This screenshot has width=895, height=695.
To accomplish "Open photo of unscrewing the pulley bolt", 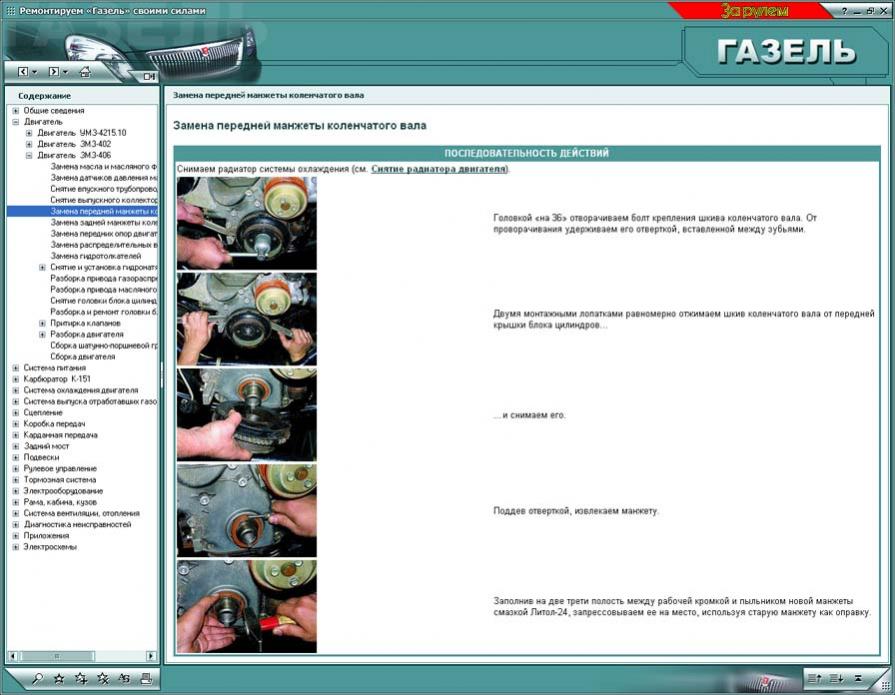I will [247, 223].
